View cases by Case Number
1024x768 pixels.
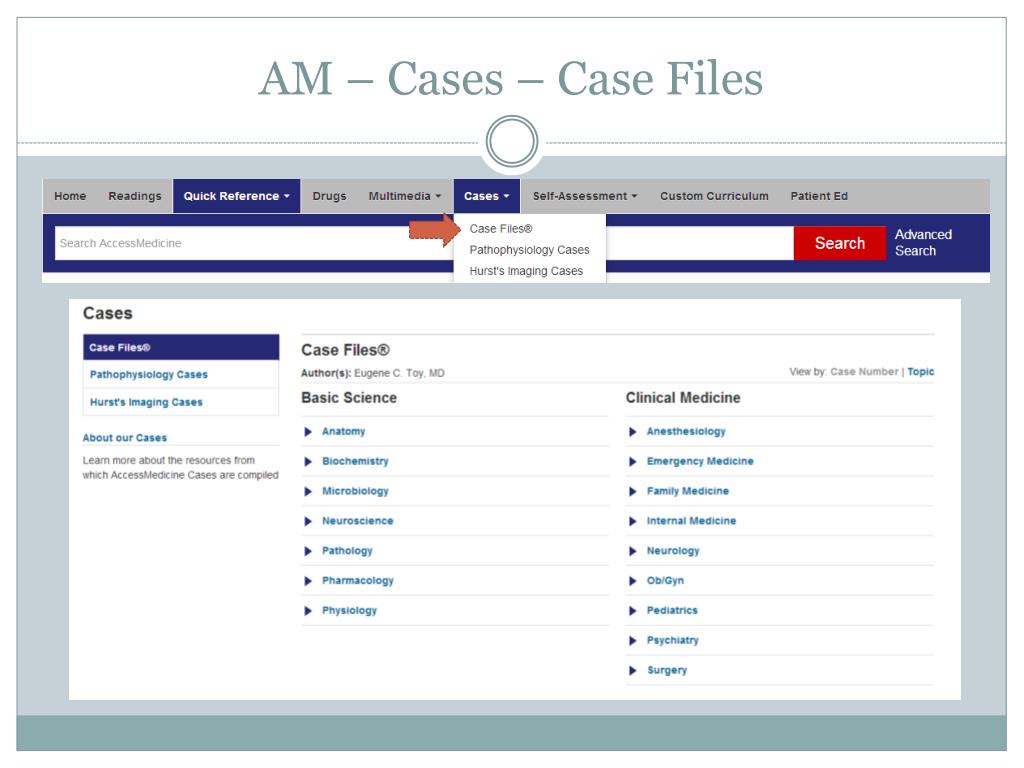pyautogui.click(x=864, y=372)
